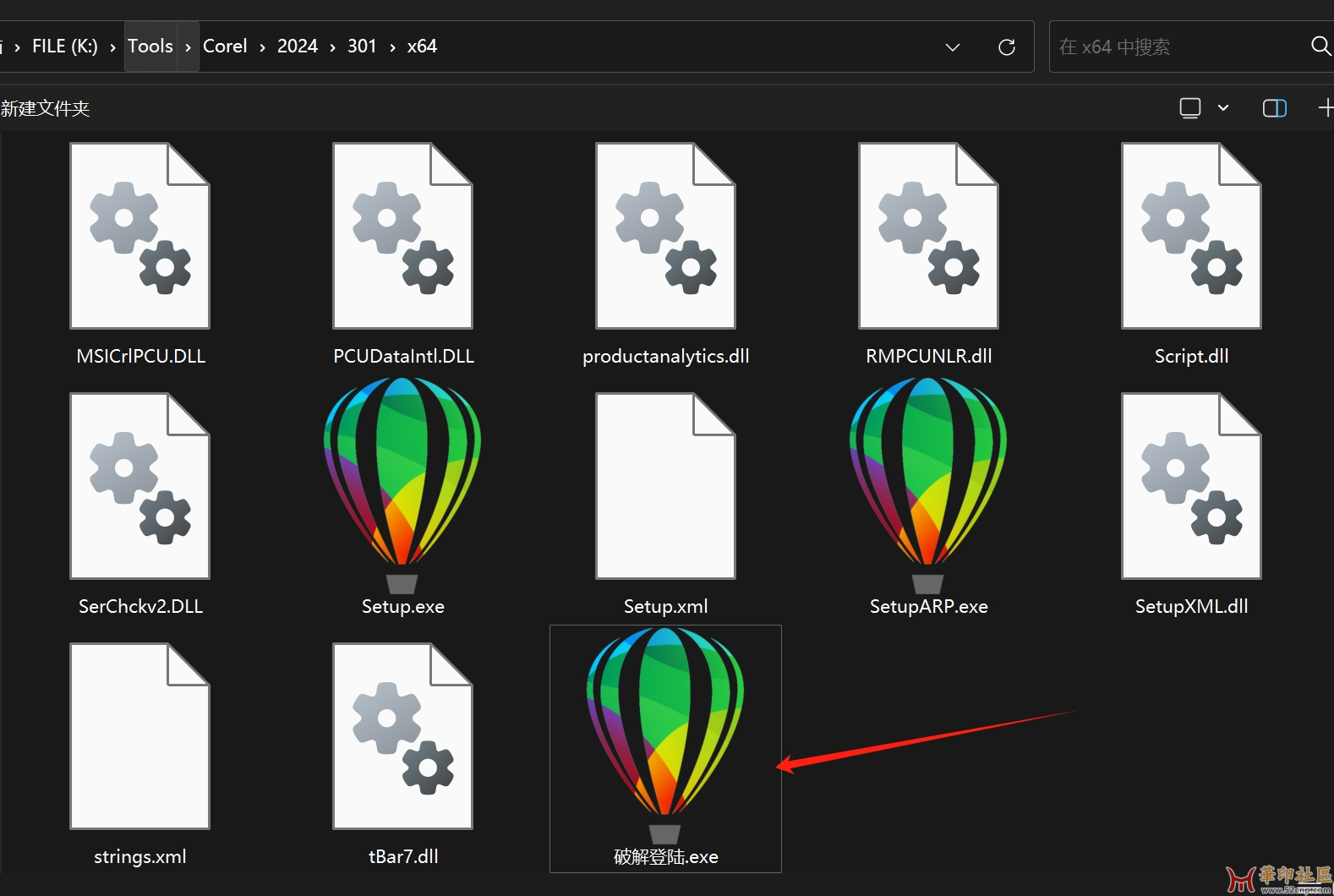
Task: Open the chevron after 301 breadcrumb
Action: tap(392, 47)
